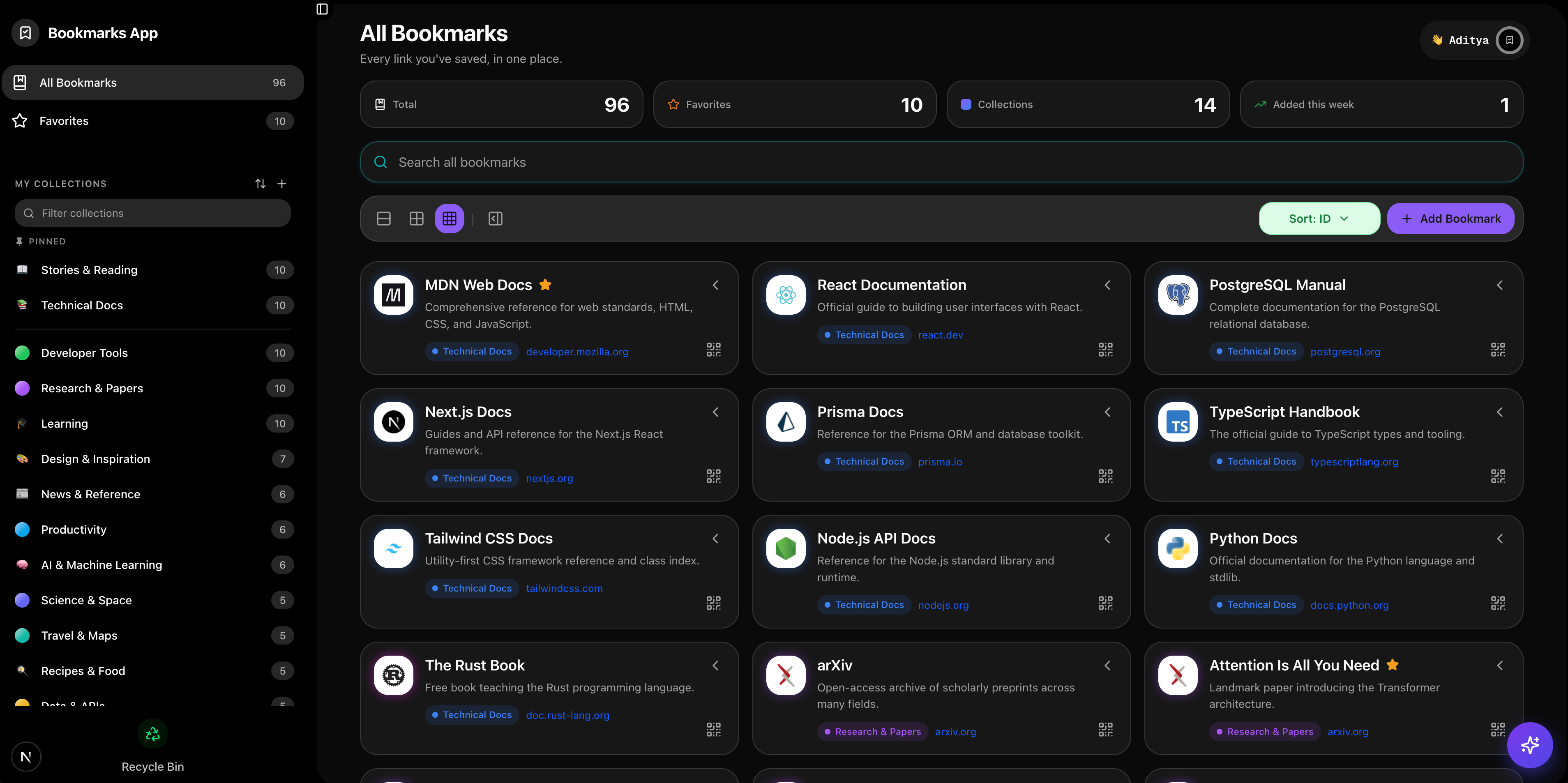This screenshot has height=783, width=1568.
Task: Toggle favorite star on MDN Web Docs
Action: pyautogui.click(x=545, y=285)
